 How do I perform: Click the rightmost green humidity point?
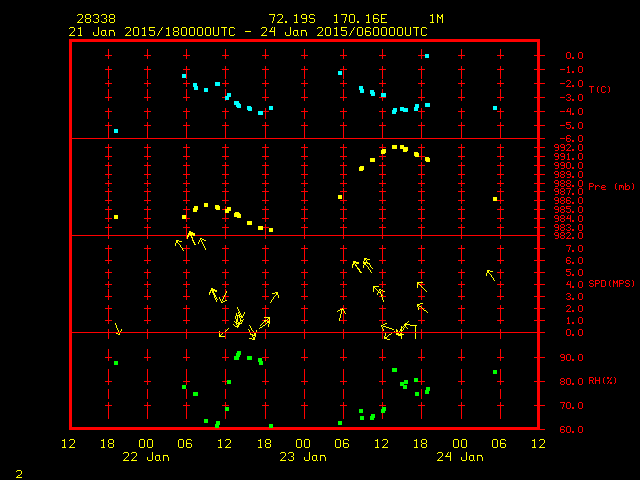tap(495, 372)
